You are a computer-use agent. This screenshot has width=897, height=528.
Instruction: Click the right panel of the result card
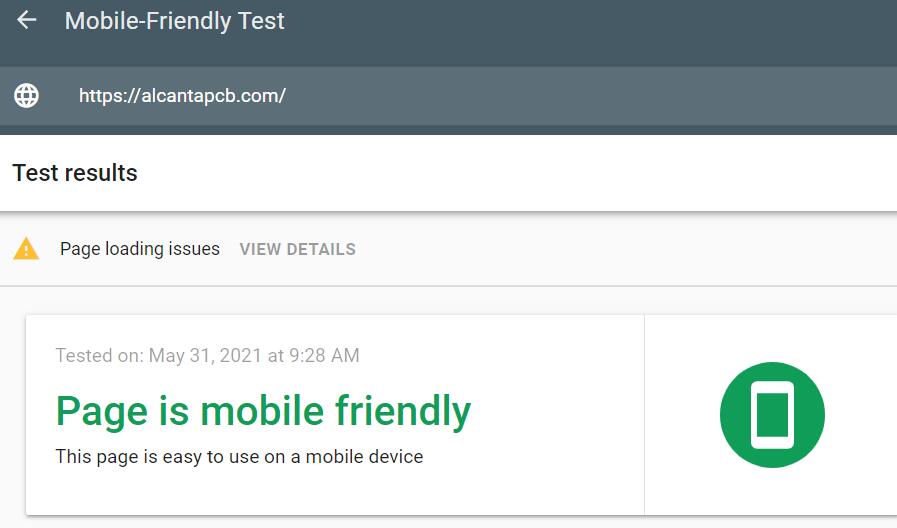click(x=771, y=415)
